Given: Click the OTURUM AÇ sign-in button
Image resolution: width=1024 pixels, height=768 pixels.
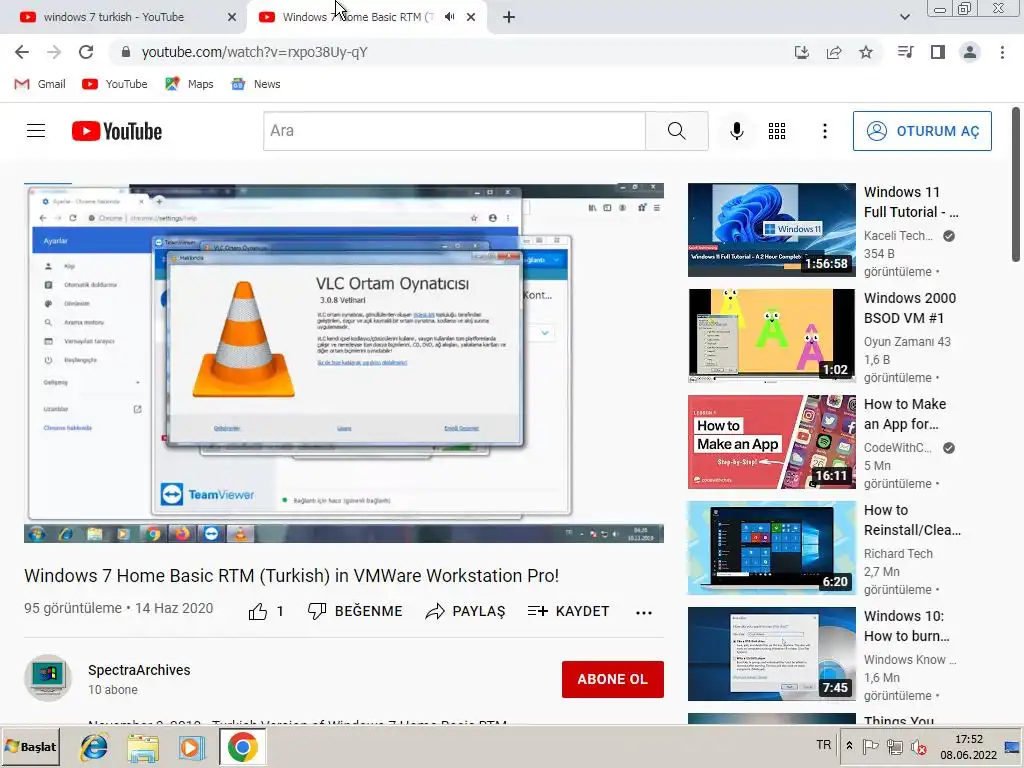Looking at the screenshot, I should pyautogui.click(x=922, y=131).
